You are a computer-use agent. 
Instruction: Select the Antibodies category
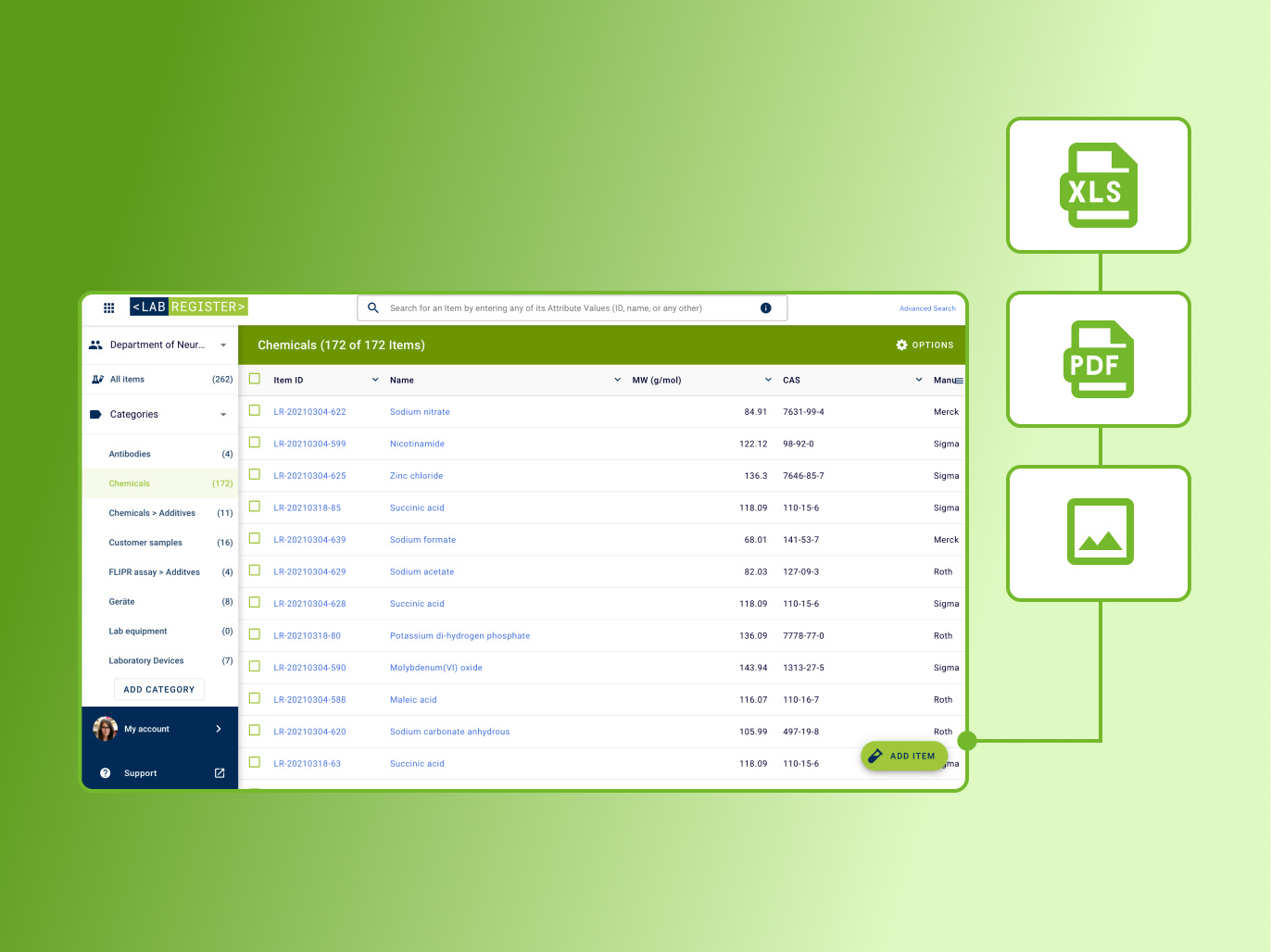click(130, 454)
